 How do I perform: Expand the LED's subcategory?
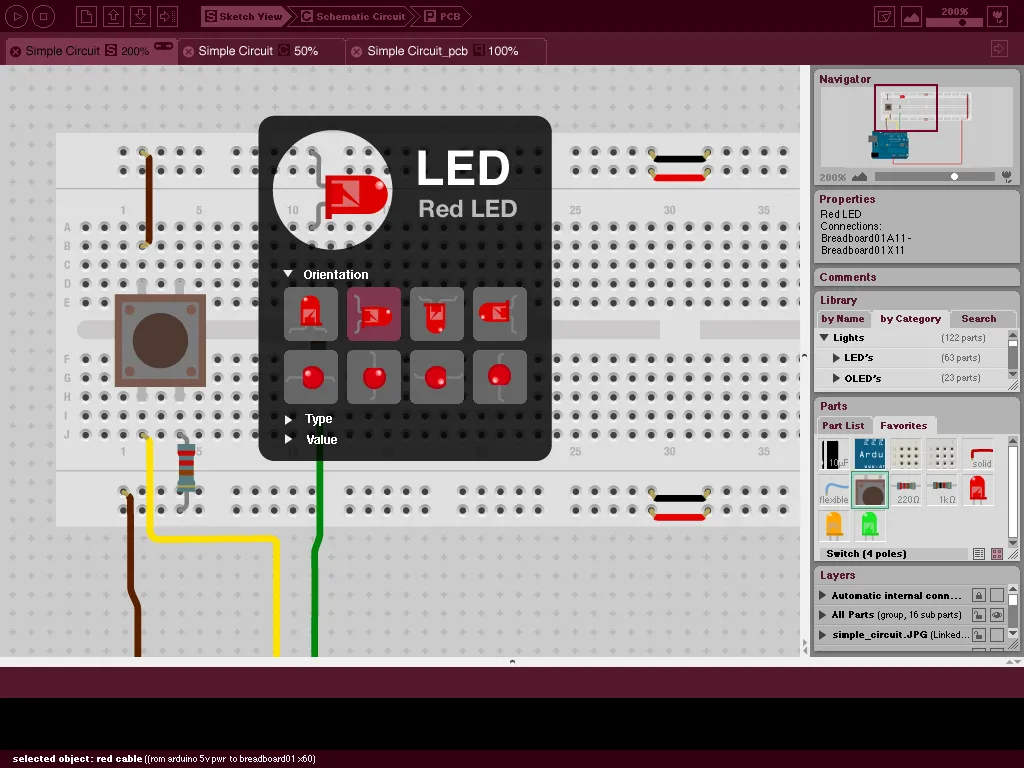point(836,358)
